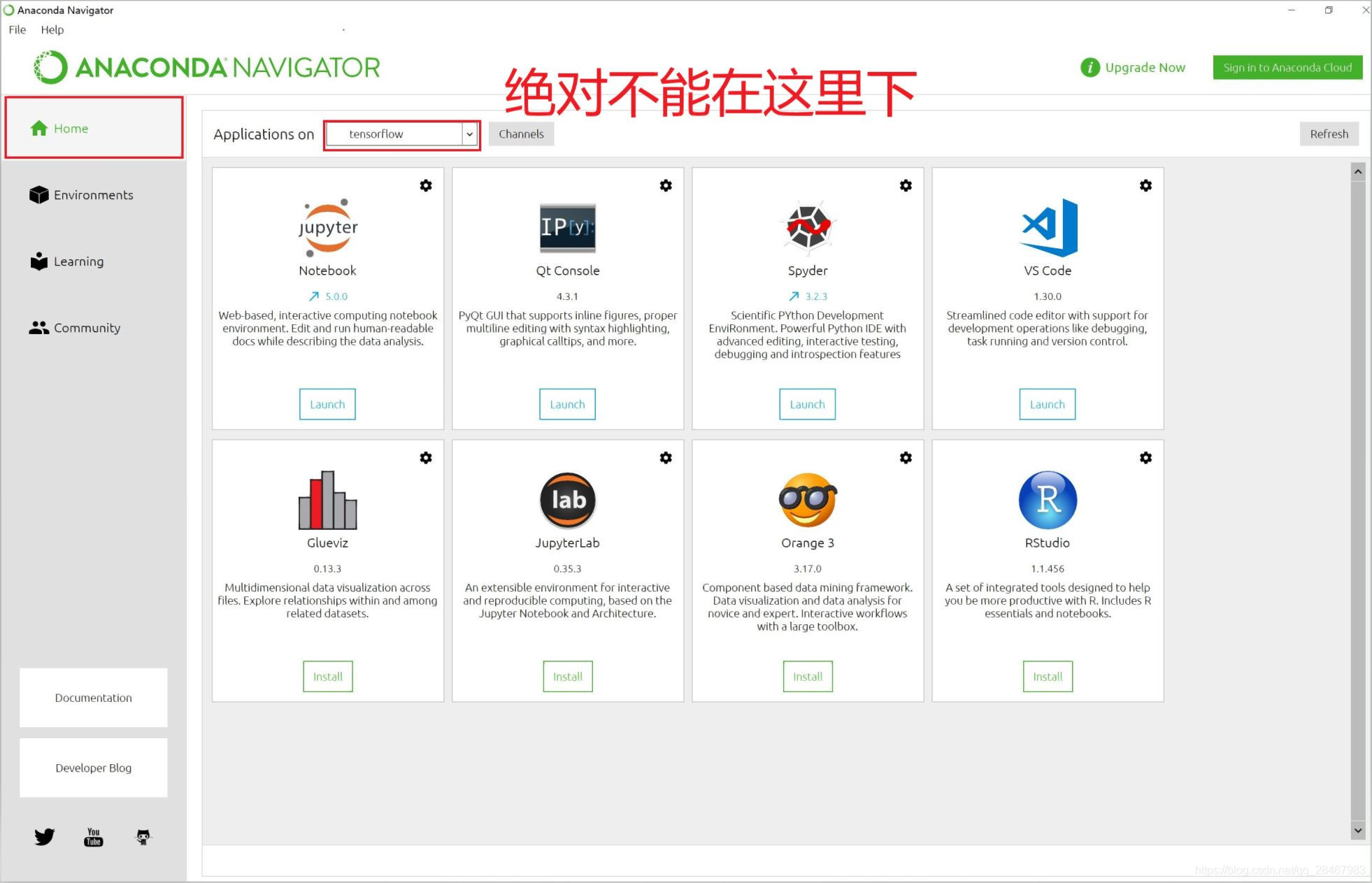Click the Upgrade Now info icon

pyautogui.click(x=1089, y=67)
